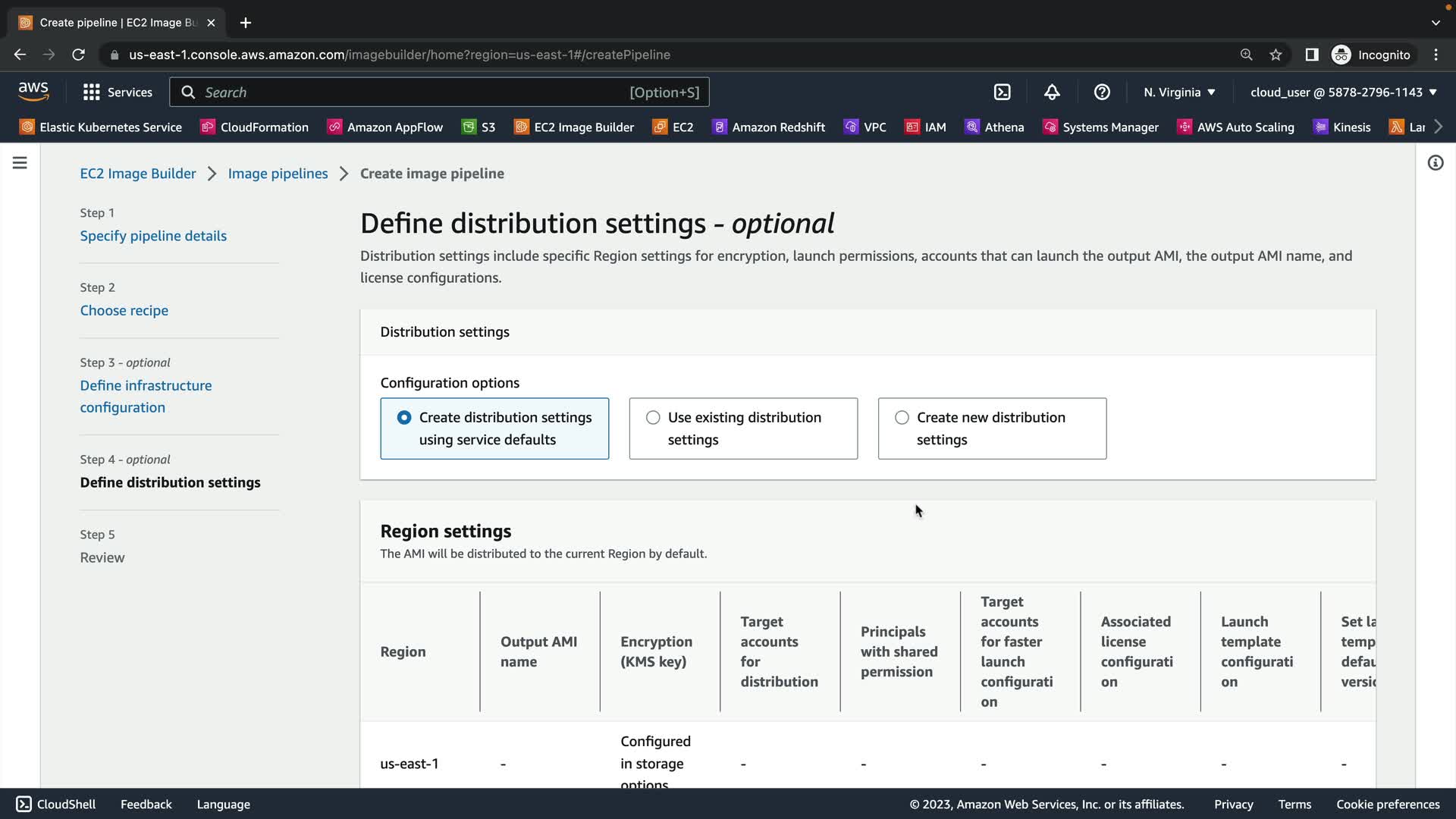Select Create distribution settings using service defaults
The width and height of the screenshot is (1456, 819).
pyautogui.click(x=404, y=418)
